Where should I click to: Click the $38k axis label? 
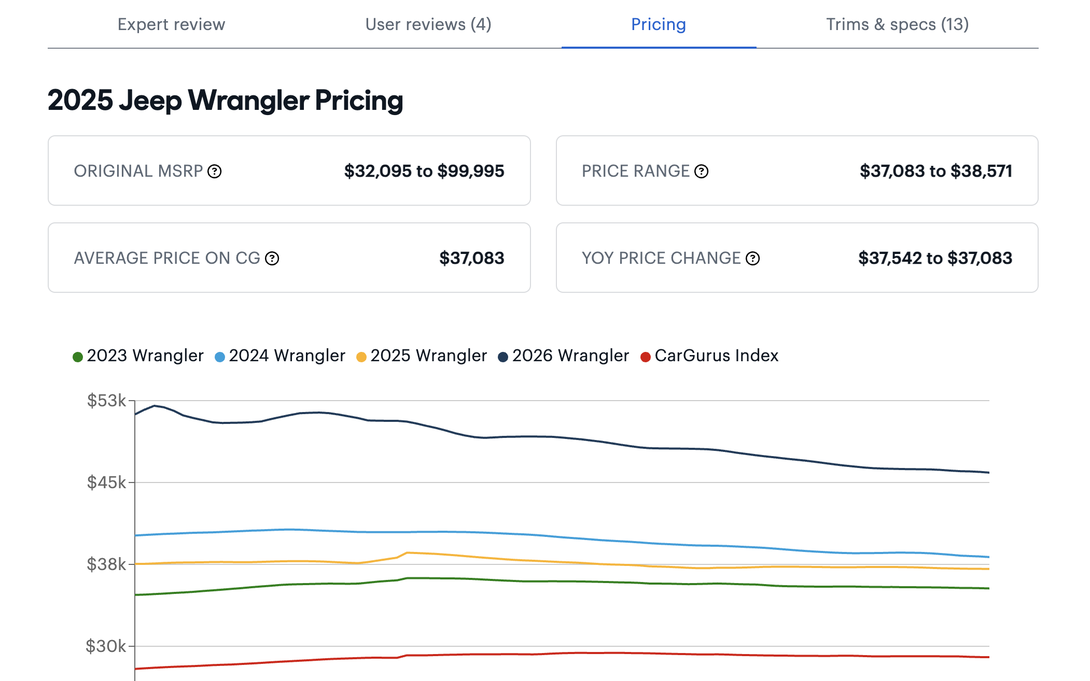(x=106, y=564)
